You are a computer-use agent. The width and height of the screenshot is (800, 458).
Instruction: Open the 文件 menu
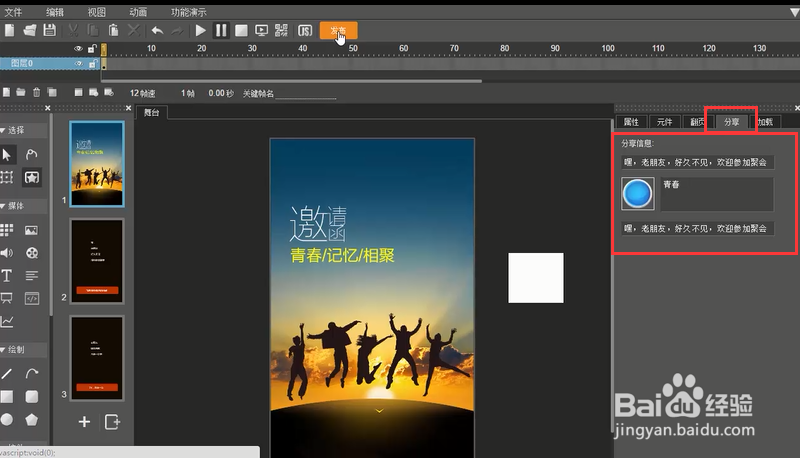point(13,12)
